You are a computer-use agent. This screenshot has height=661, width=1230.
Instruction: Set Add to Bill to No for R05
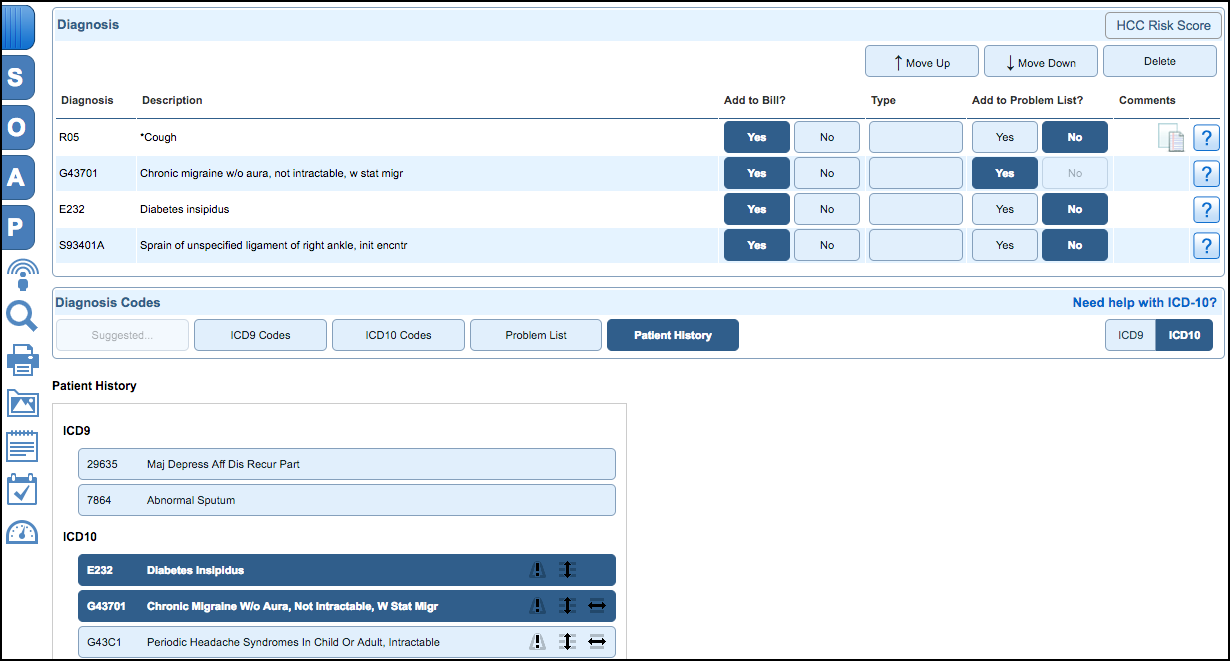click(826, 137)
